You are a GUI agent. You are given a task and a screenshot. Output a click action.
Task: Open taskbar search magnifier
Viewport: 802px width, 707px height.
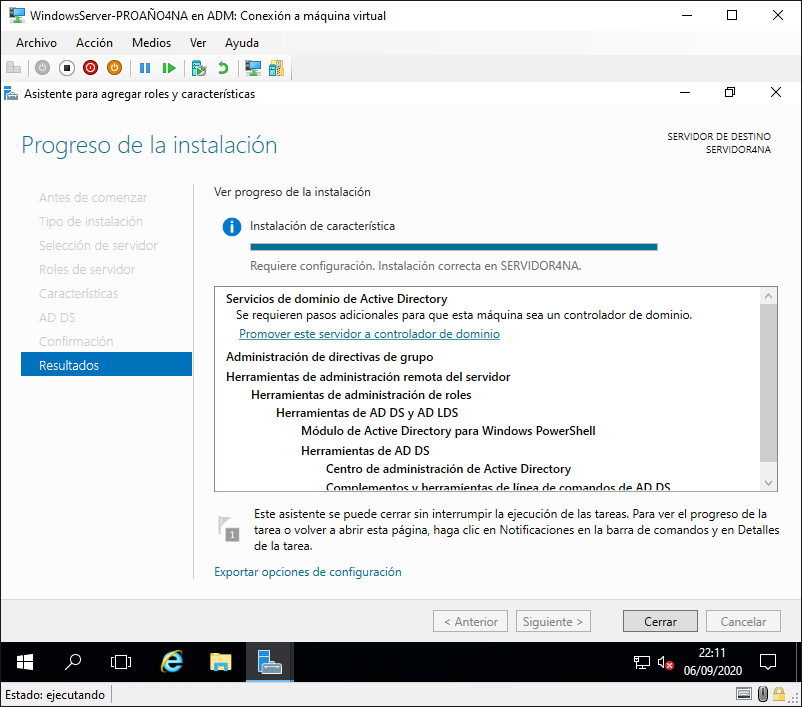73,662
